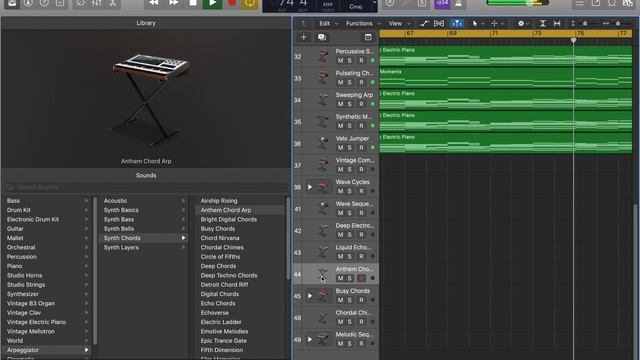Expand the Wave Cycles track stack
This screenshot has height=360, width=640.
pos(310,187)
